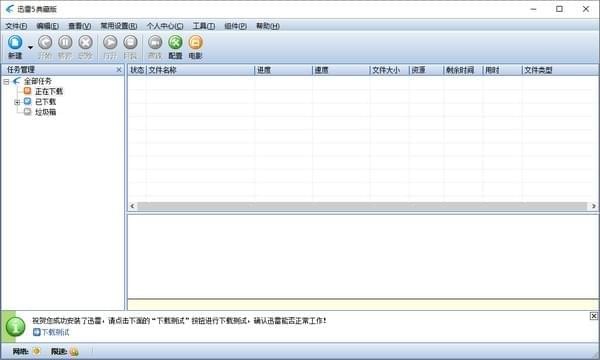Image resolution: width=600 pixels, height=360 pixels.
Task: Open the 工具(T) menu
Action: click(x=204, y=26)
